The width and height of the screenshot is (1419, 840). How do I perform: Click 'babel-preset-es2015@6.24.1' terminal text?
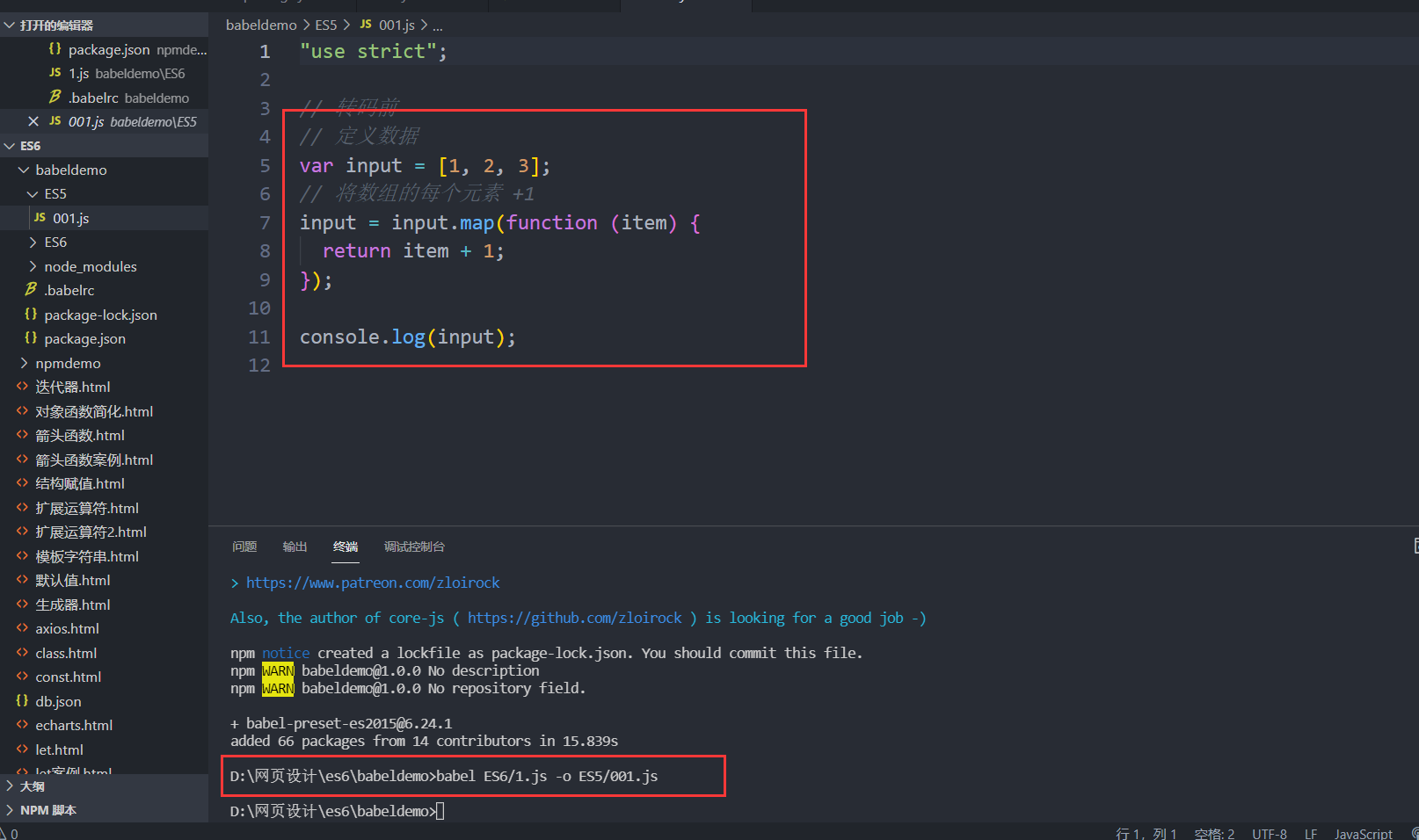click(x=349, y=723)
